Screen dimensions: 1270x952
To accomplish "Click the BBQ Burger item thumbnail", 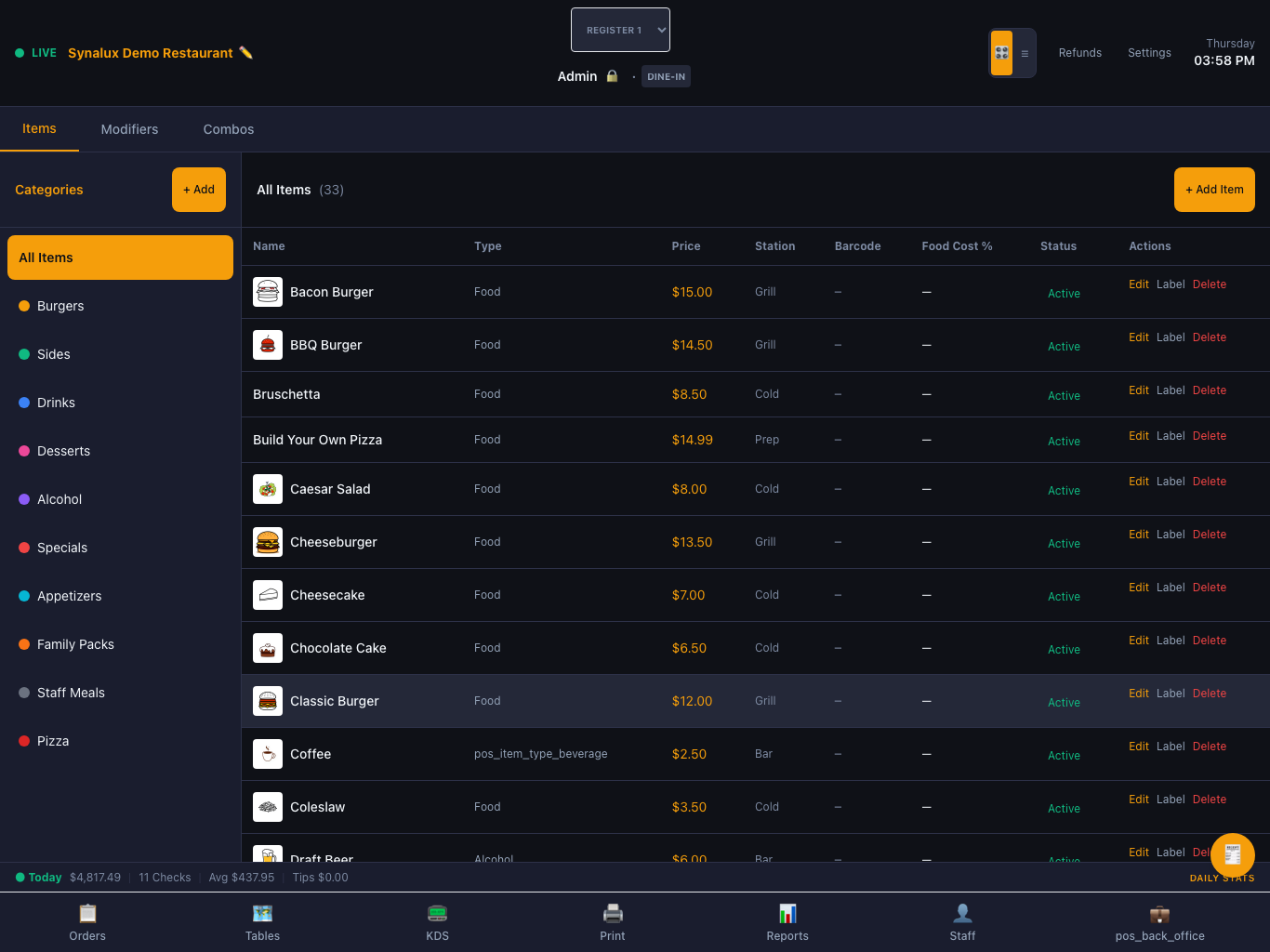I will [x=268, y=345].
